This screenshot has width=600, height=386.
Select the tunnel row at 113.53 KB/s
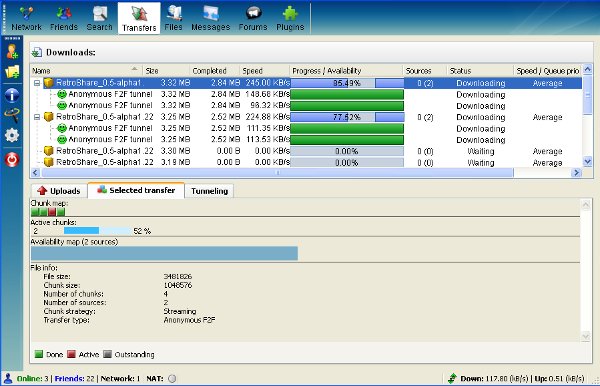(x=306, y=140)
